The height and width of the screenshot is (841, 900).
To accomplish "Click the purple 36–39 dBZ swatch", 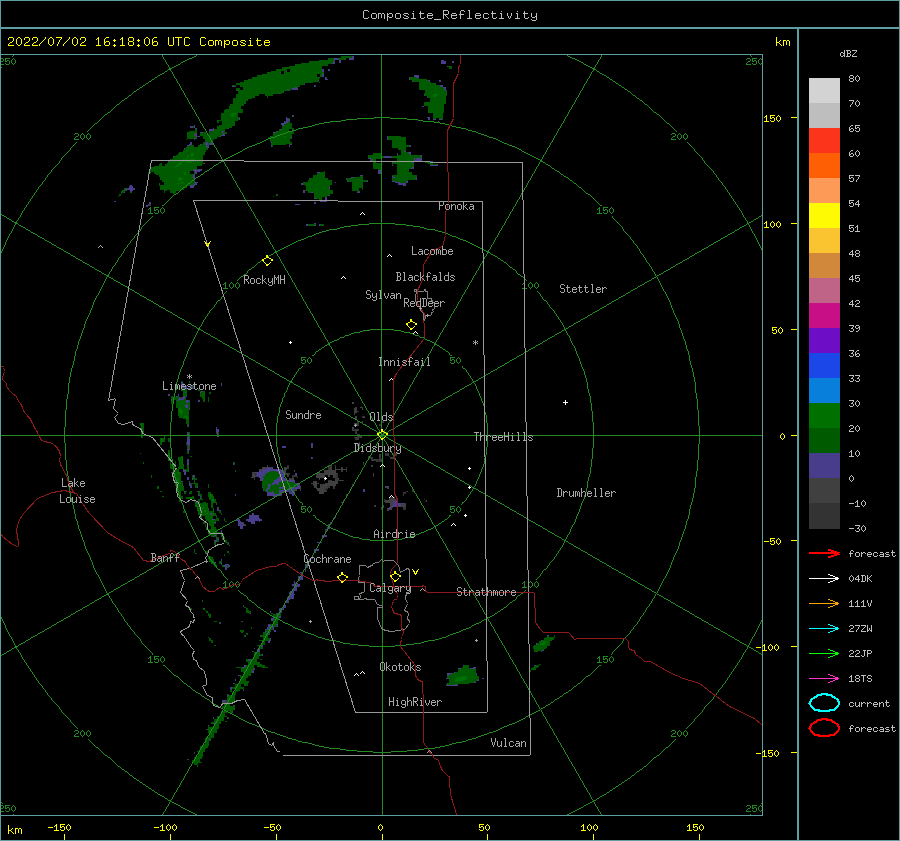I will [x=824, y=341].
